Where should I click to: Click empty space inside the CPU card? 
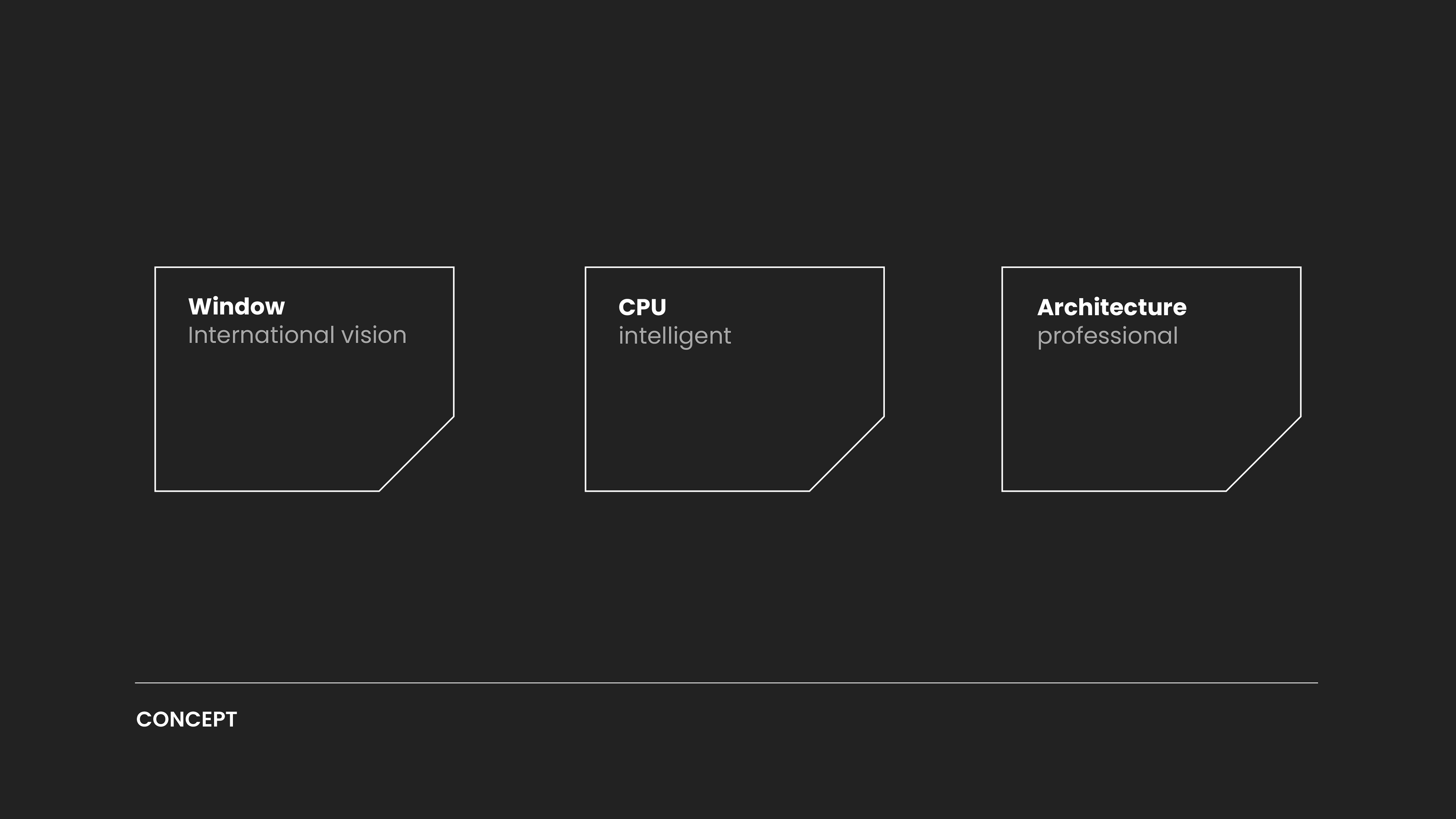[701, 418]
